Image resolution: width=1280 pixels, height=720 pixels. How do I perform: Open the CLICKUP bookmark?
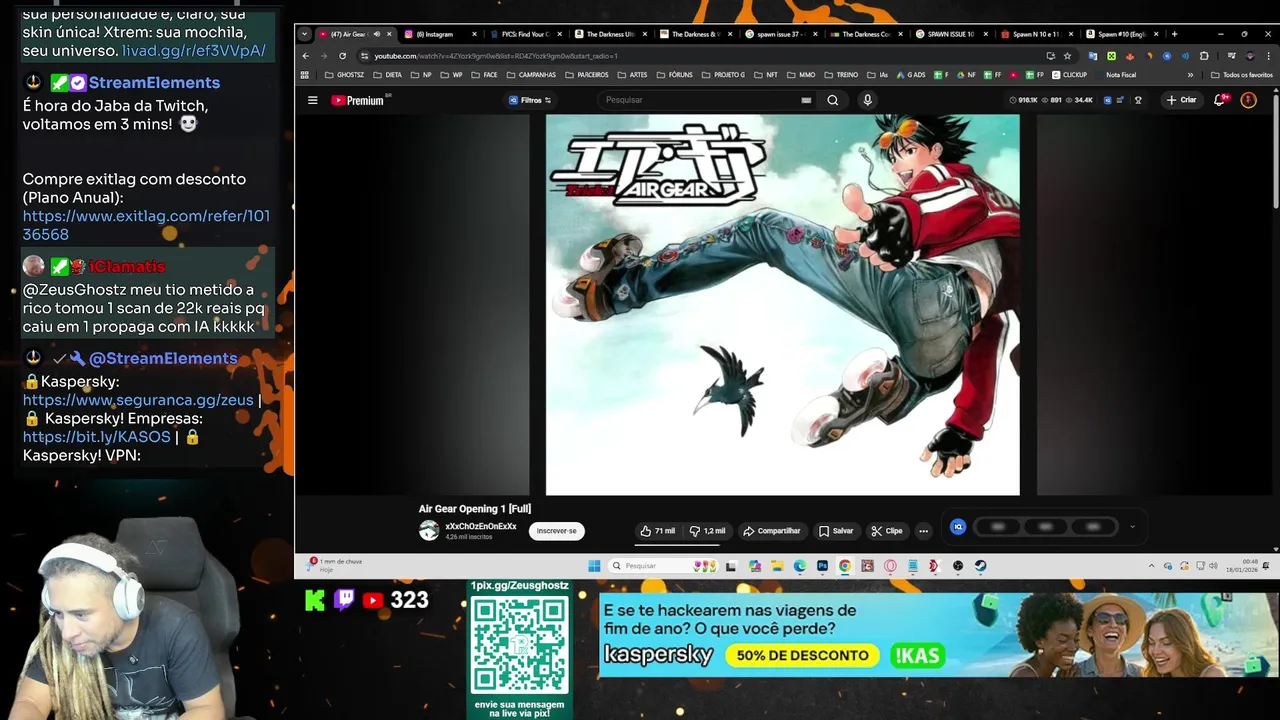pos(1069,75)
